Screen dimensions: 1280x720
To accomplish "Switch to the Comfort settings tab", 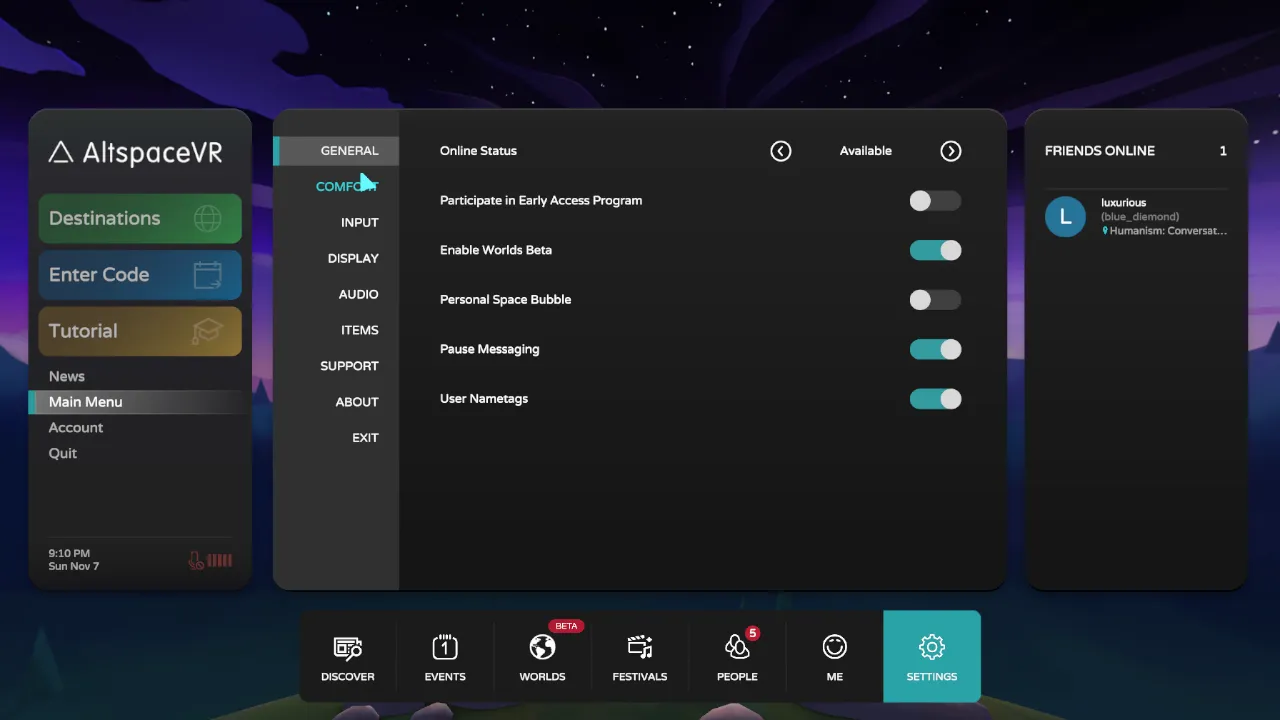I will 347,187.
